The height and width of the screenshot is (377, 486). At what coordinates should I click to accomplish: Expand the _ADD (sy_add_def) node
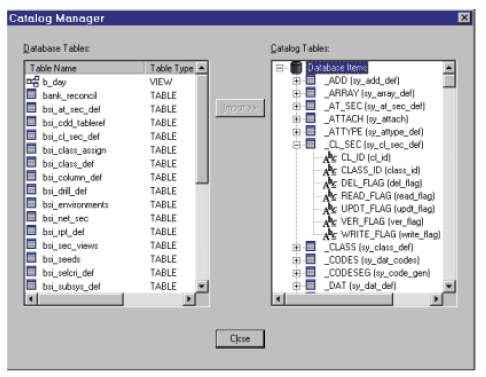(296, 81)
